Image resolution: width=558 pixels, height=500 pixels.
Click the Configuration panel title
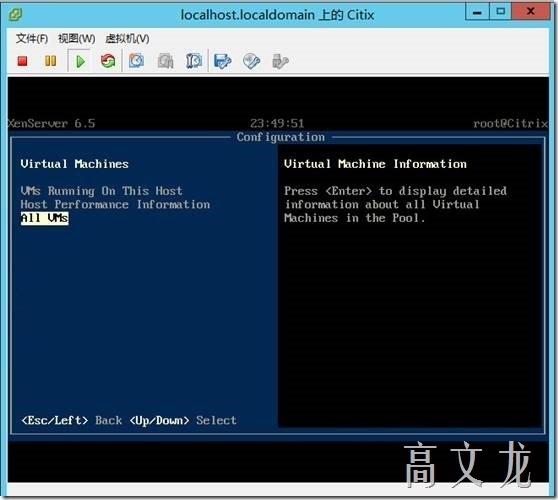pos(281,137)
